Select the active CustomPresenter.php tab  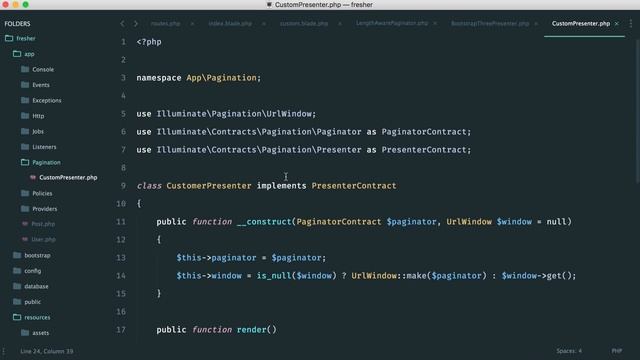pos(581,24)
